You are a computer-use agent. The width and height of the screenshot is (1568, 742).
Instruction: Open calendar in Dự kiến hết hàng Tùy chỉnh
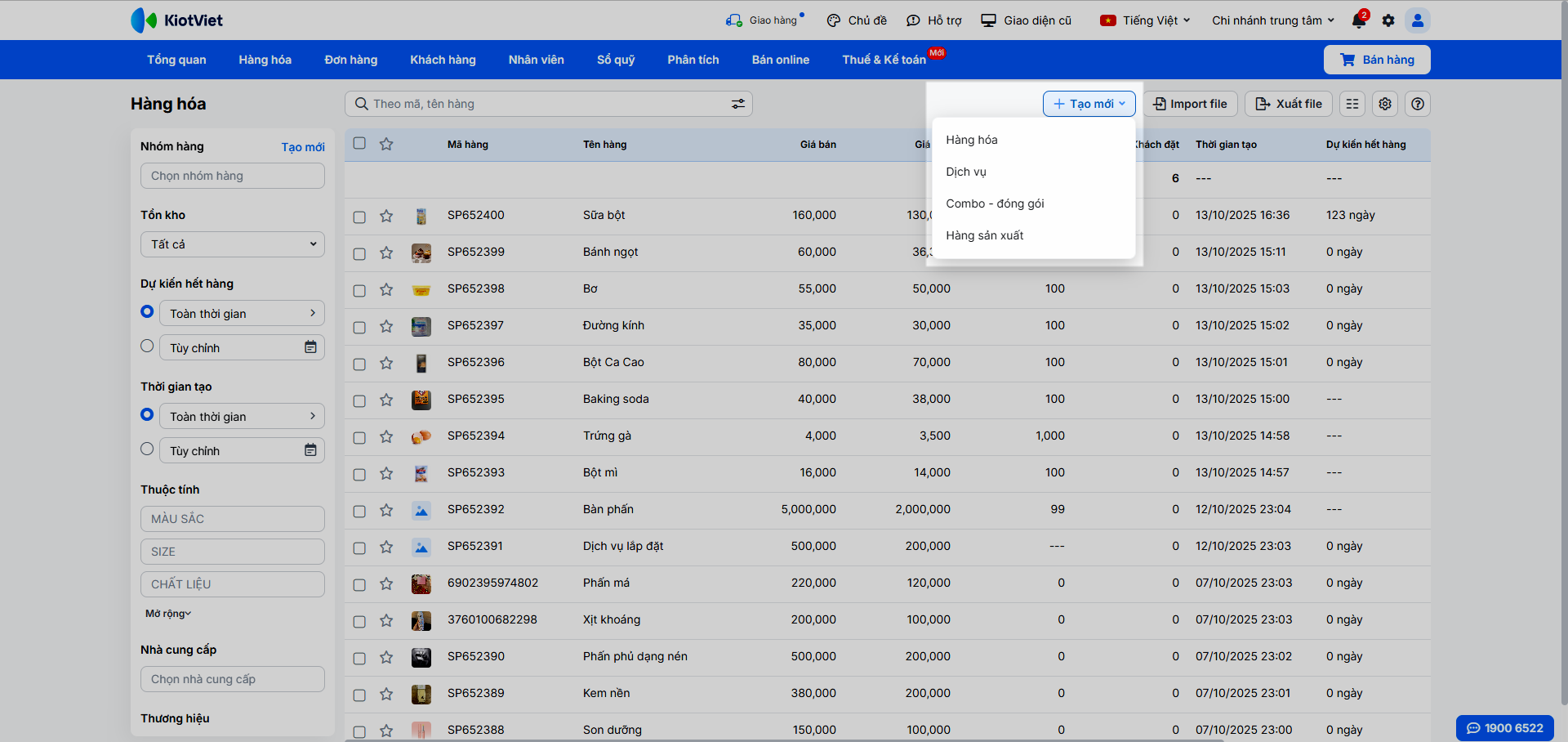pyautogui.click(x=310, y=347)
